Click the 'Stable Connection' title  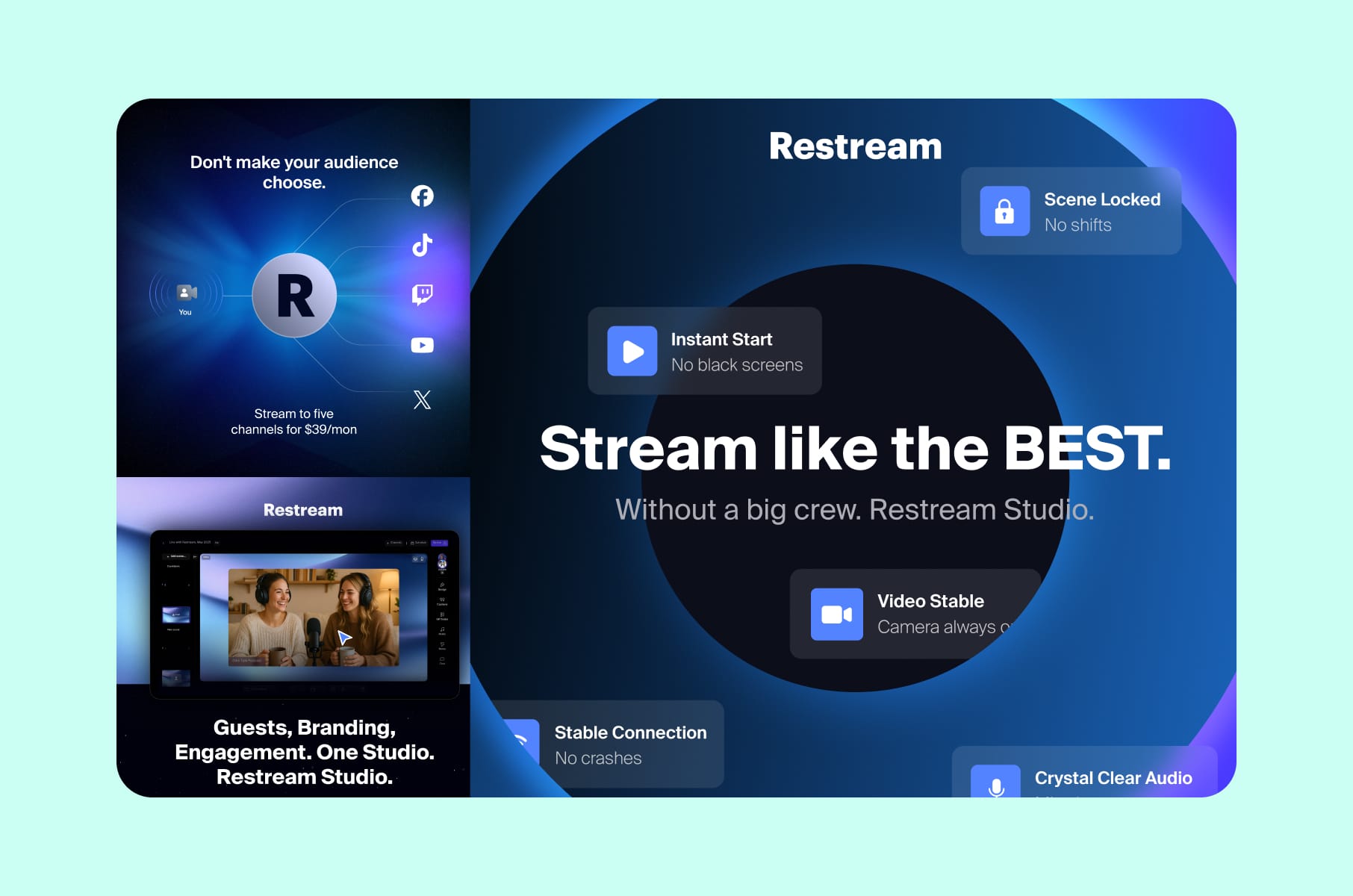coord(630,732)
